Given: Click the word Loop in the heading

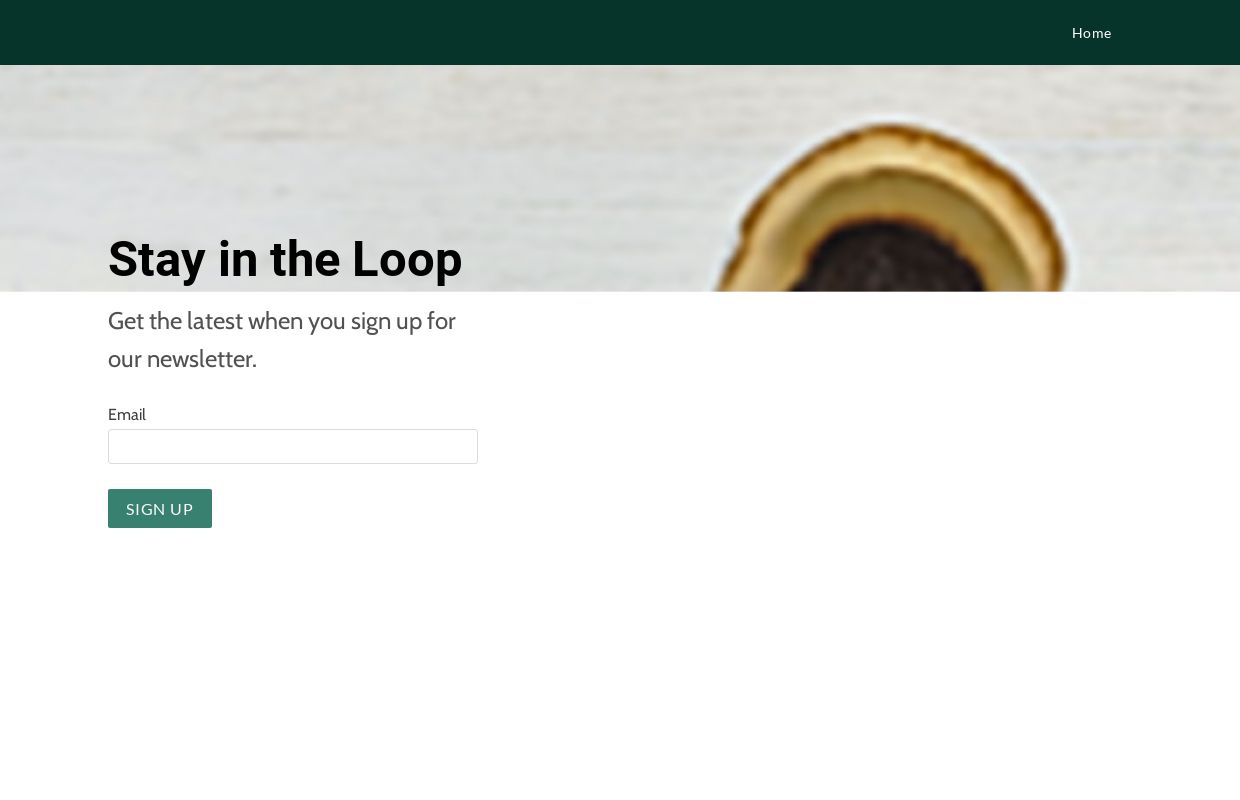Looking at the screenshot, I should (x=407, y=259).
